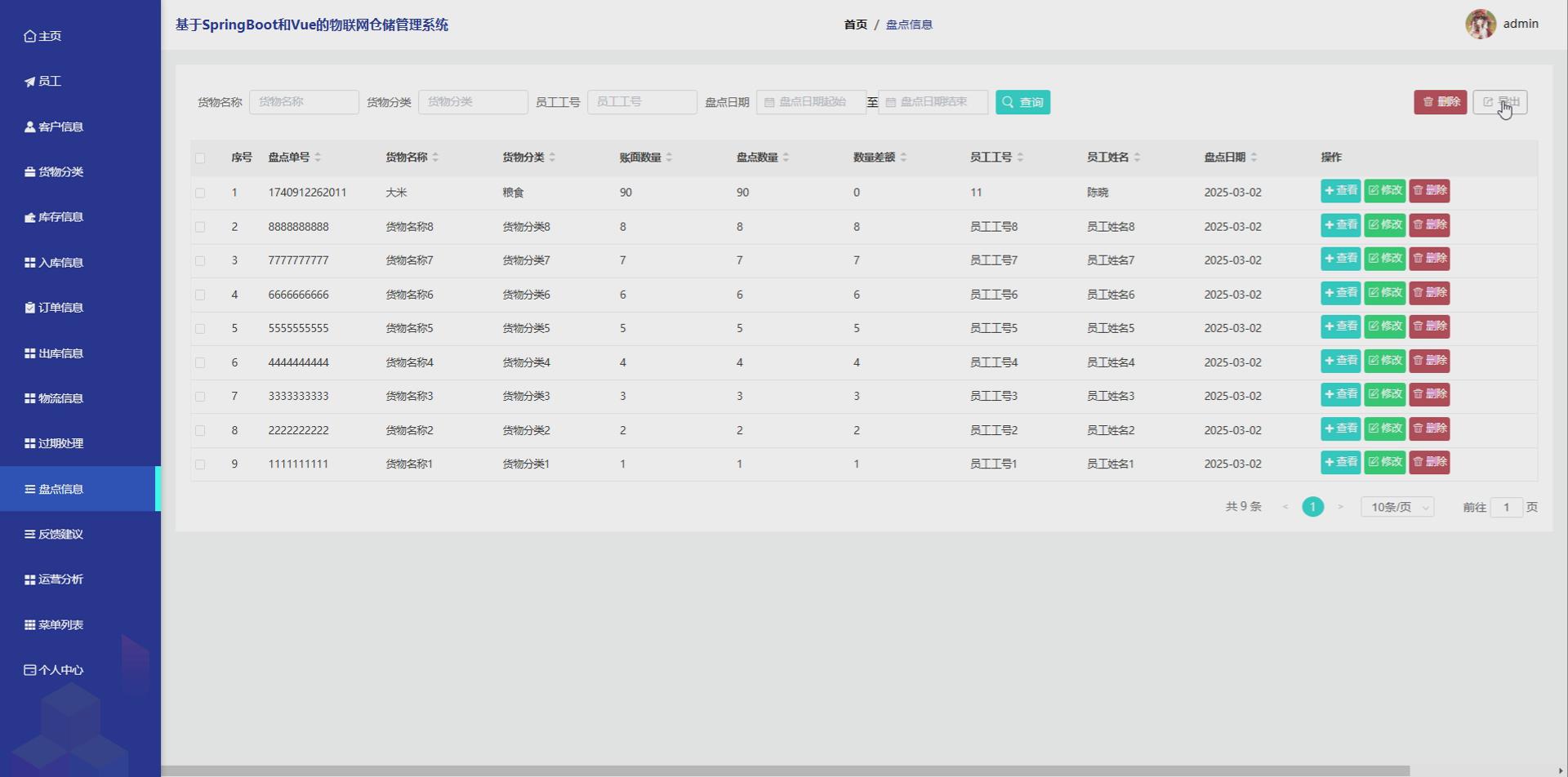Open 客户信息 customer info via sidebar icon
This screenshot has height=777, width=1568.
pyautogui.click(x=29, y=127)
